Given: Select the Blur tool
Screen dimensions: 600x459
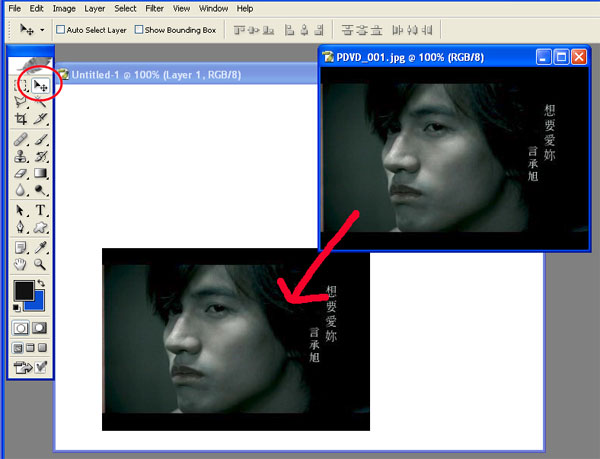Looking at the screenshot, I should click(x=21, y=190).
